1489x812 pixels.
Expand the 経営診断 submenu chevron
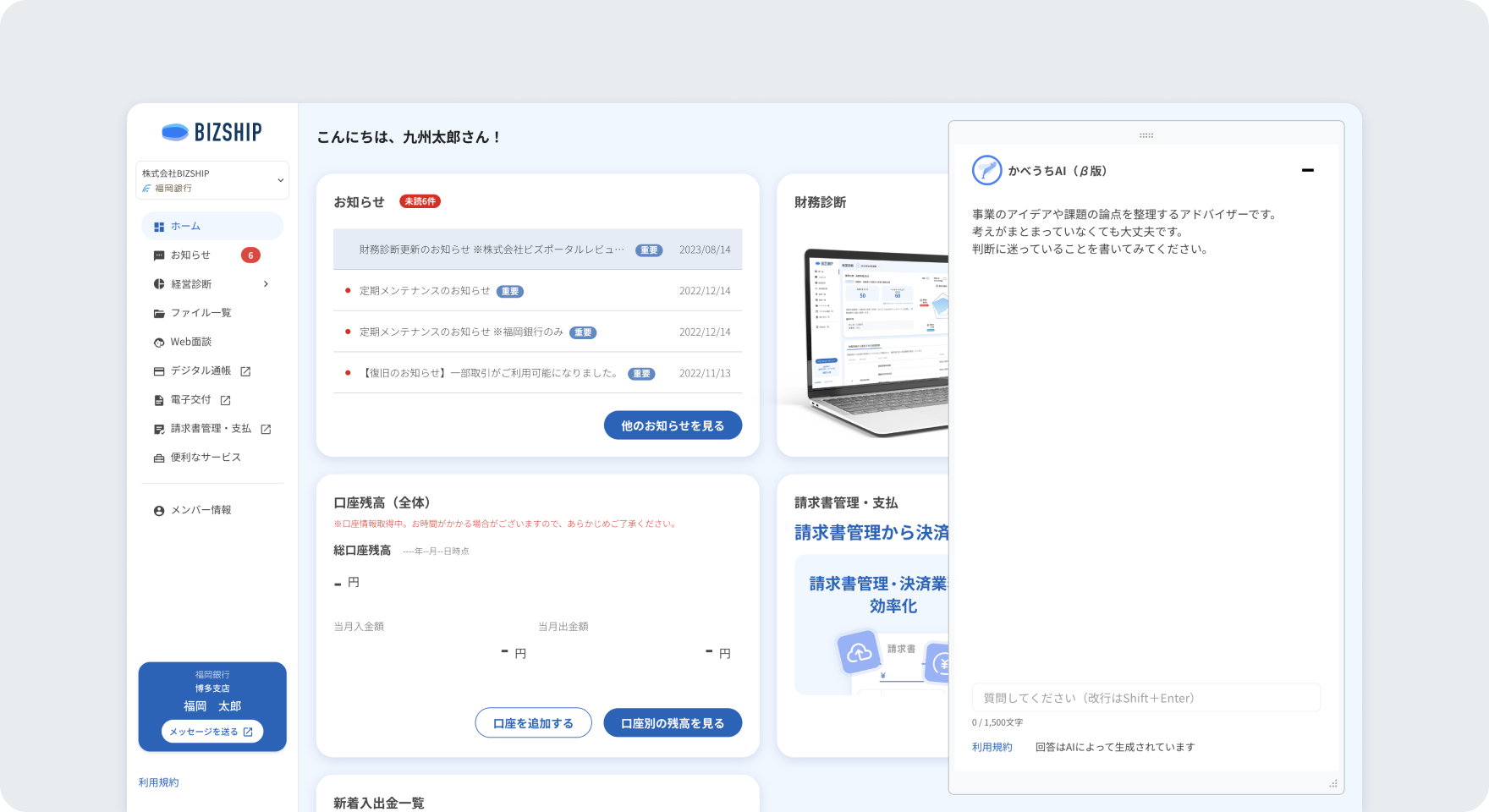(x=266, y=284)
